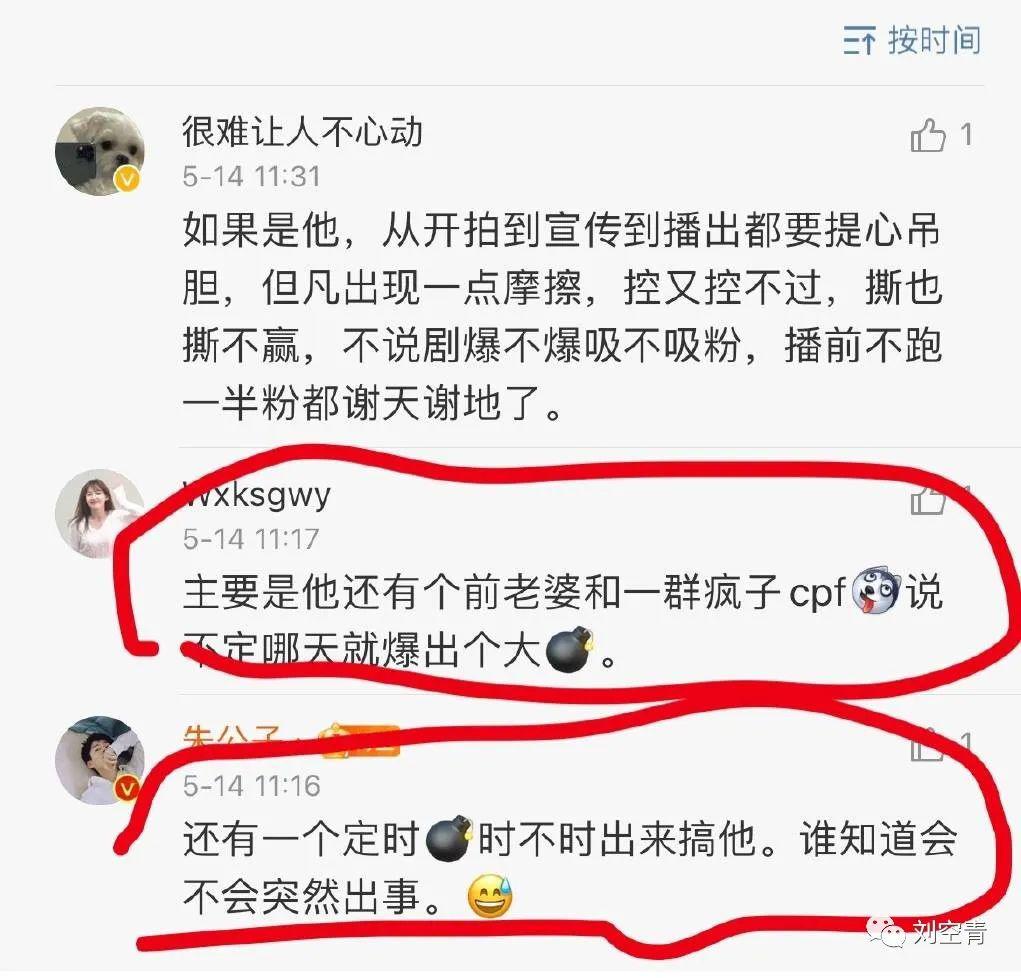1021x978 pixels.
Task: Open the 按时间 sort order menu
Action: click(x=913, y=40)
